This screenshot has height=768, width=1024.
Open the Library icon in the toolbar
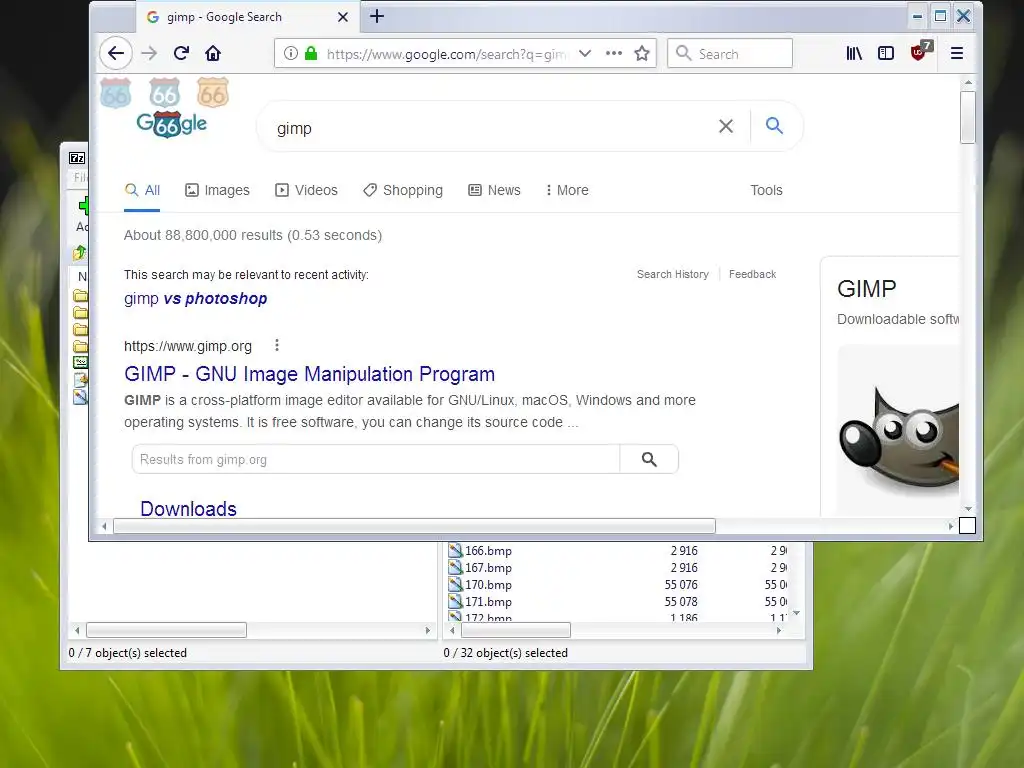pyautogui.click(x=854, y=54)
